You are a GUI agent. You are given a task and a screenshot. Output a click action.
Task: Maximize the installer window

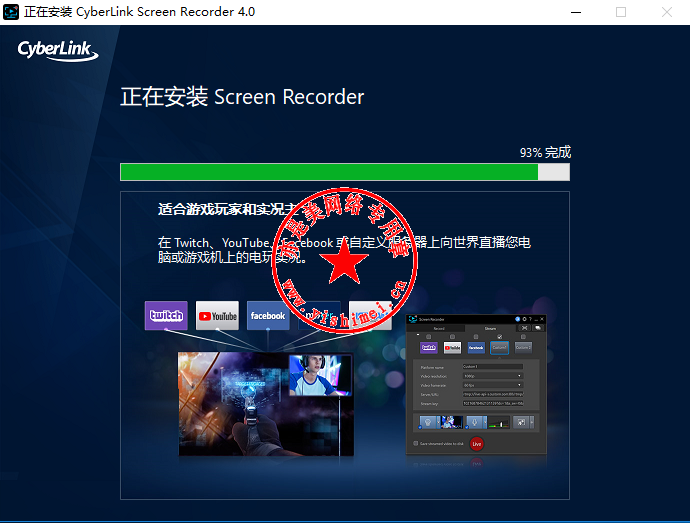click(x=621, y=12)
